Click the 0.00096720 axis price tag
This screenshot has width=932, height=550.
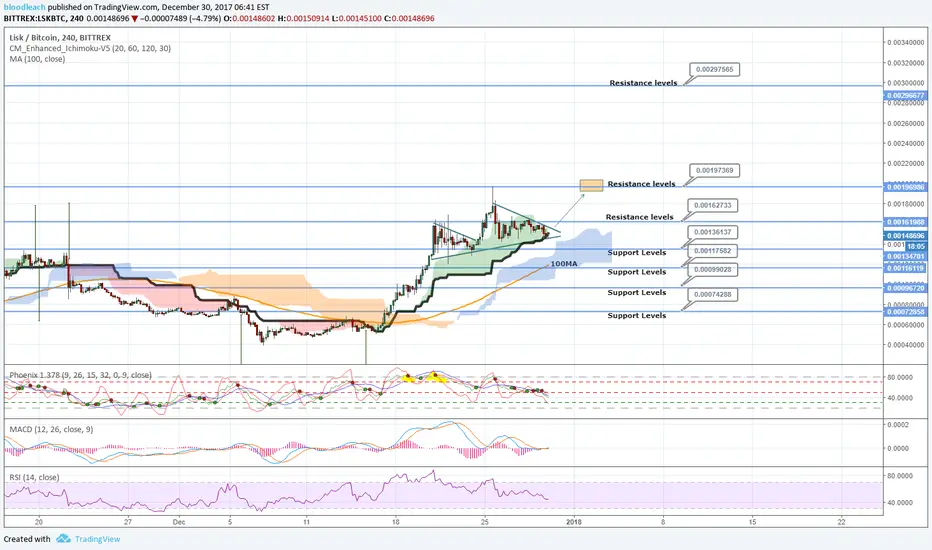pos(905,288)
